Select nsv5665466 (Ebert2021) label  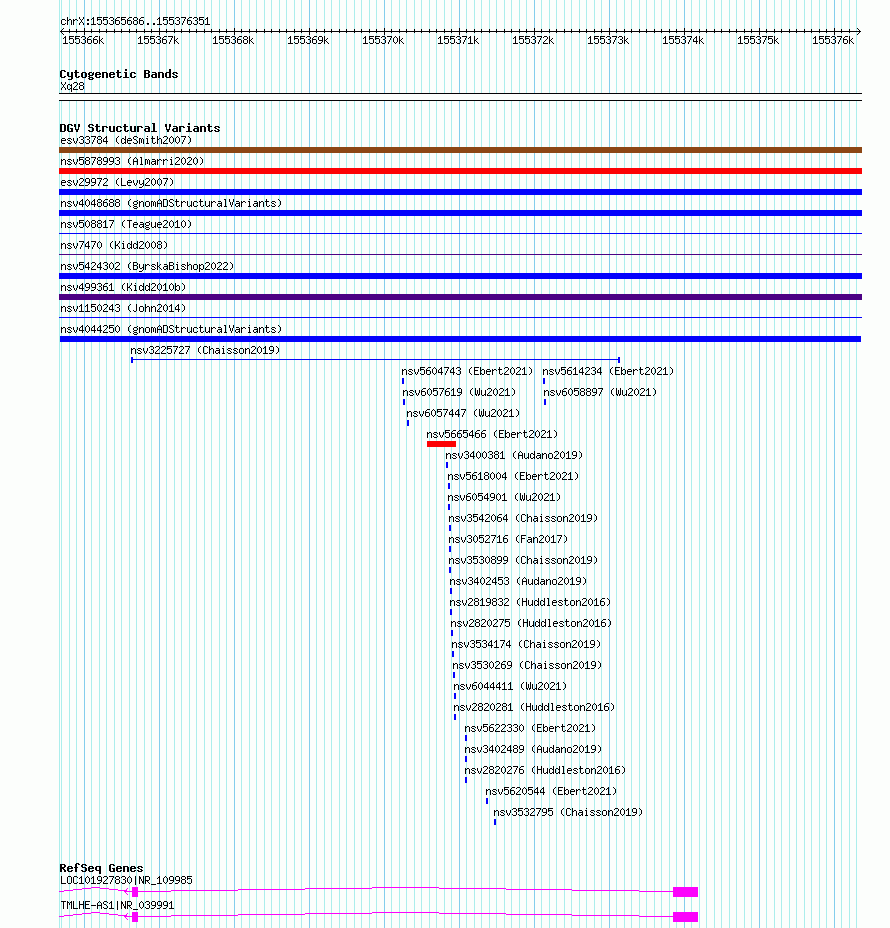tap(492, 434)
